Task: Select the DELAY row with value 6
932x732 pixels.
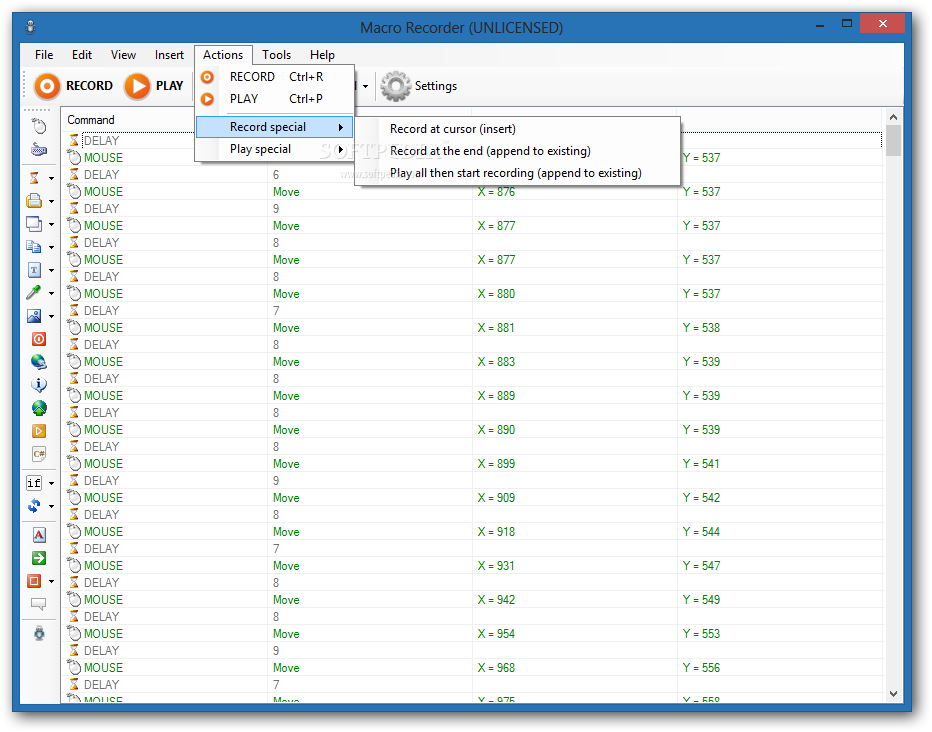Action: point(472,175)
